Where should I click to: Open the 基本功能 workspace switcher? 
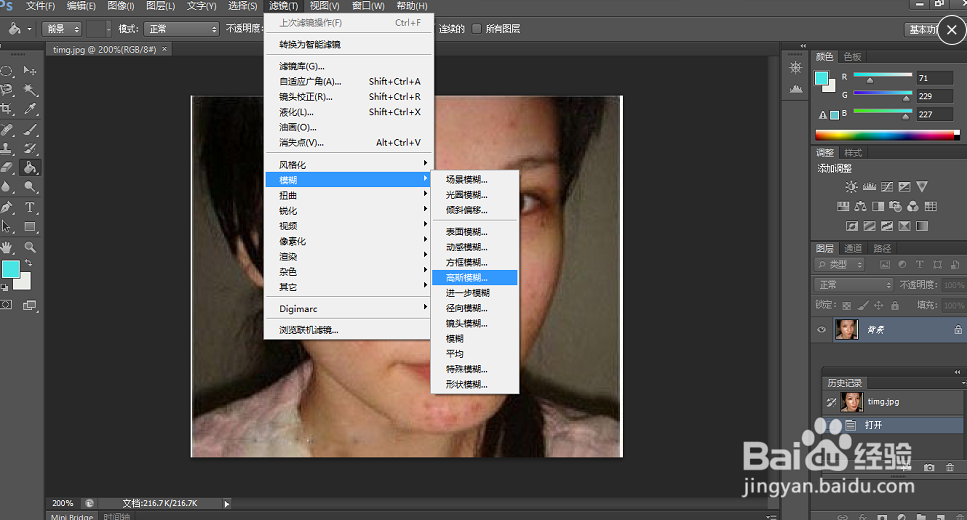coord(921,29)
